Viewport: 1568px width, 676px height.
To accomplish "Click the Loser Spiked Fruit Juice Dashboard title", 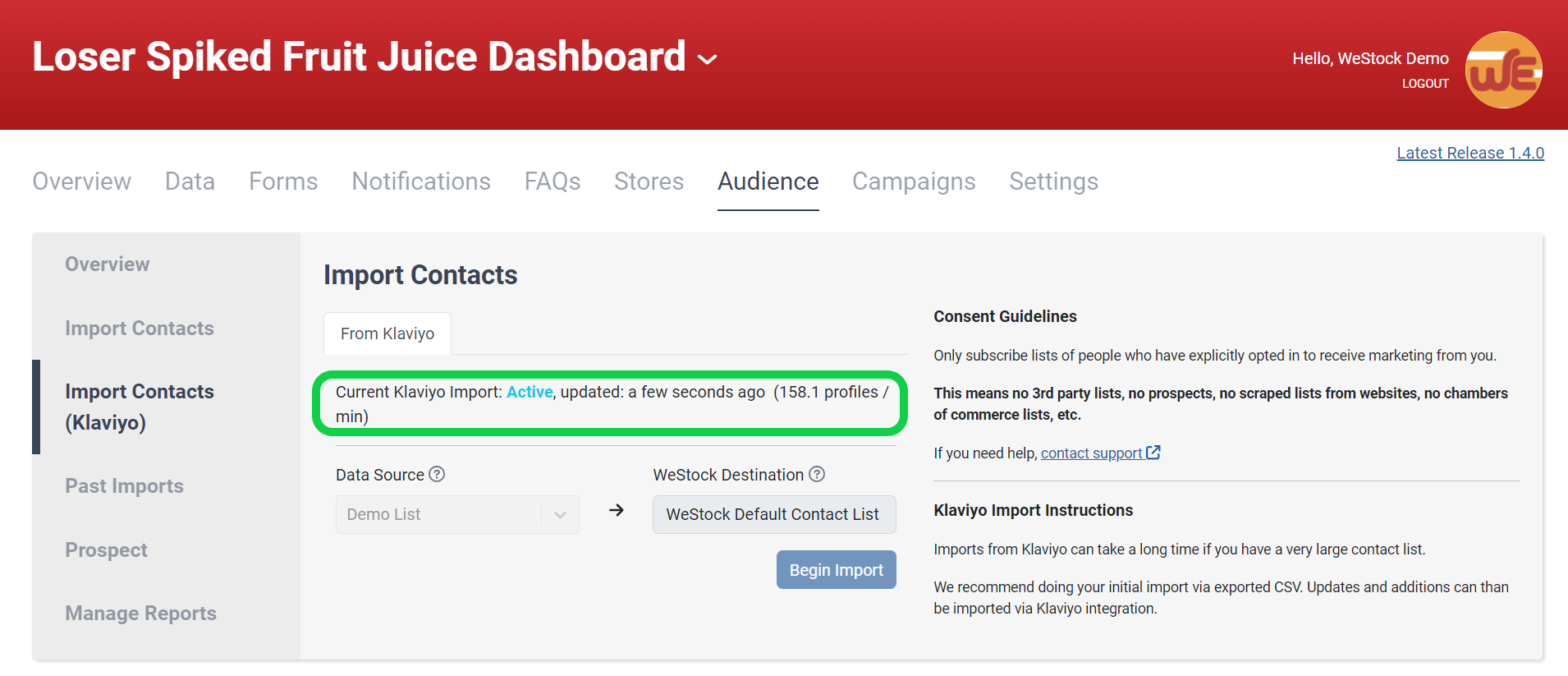I will (x=359, y=57).
